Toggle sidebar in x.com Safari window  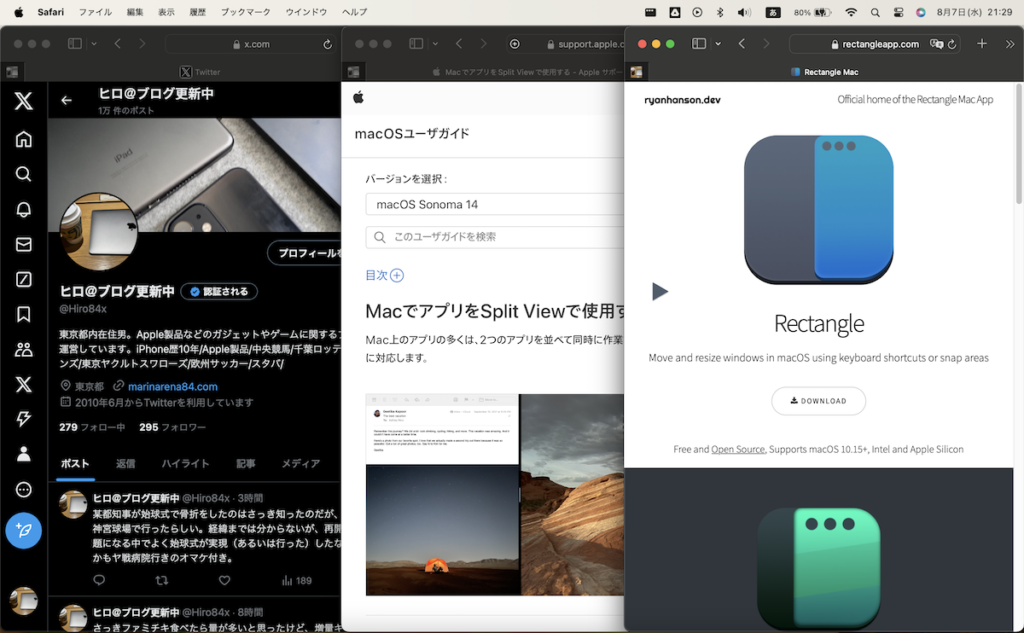click(x=74, y=44)
